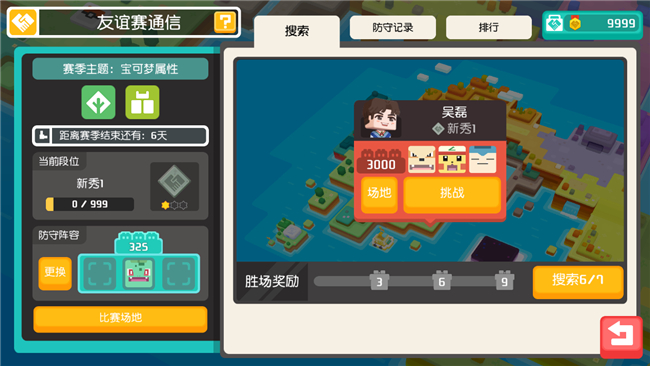This screenshot has width=650, height=366.
Task: Select the empty left defense lineup slot
Action: tap(99, 274)
